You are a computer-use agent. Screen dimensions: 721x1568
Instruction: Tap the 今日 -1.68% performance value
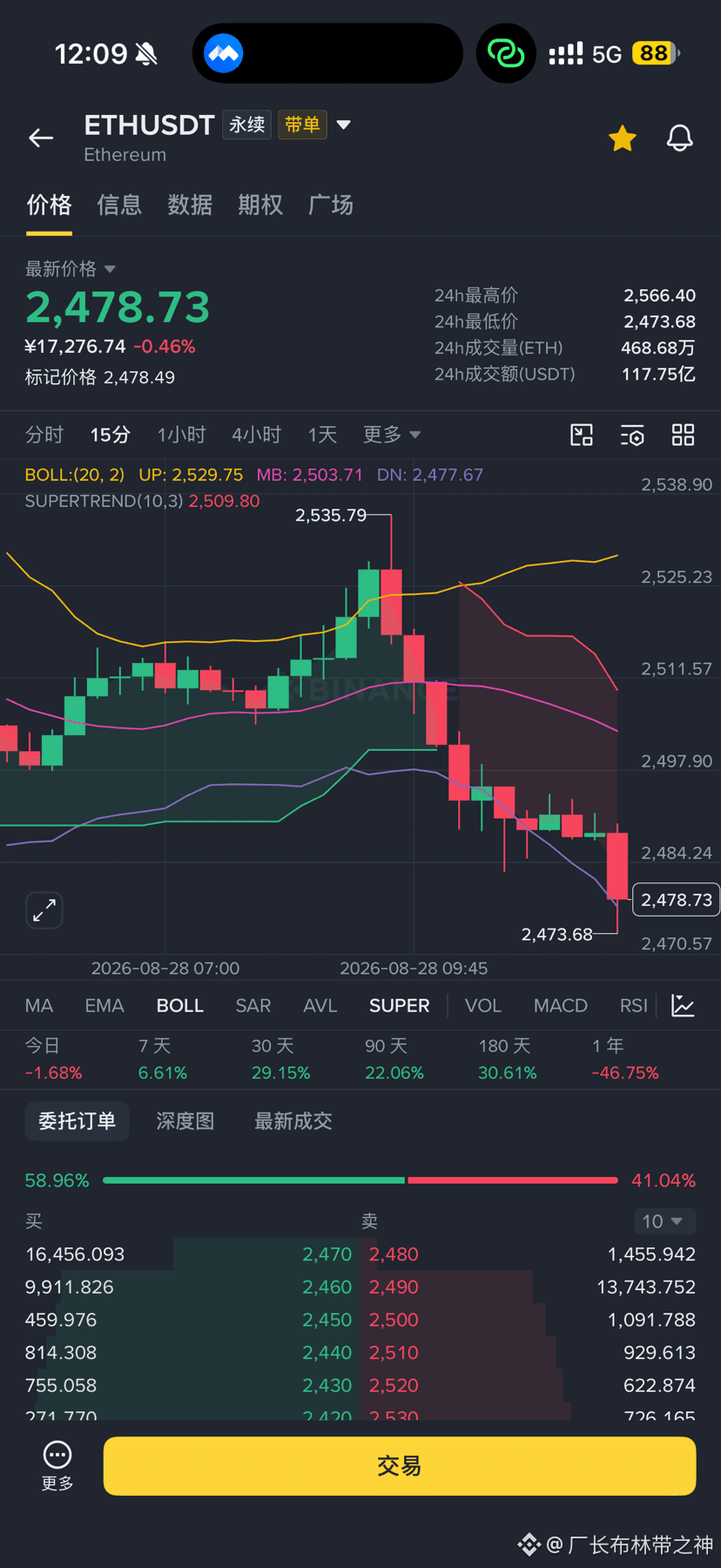click(x=53, y=1073)
